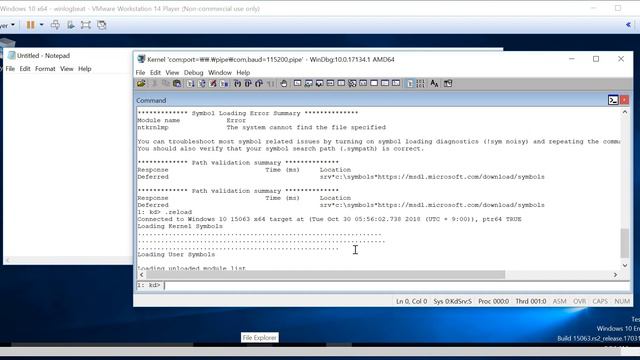640x360 pixels.
Task: Click the Font (A) toolbar icon
Action: pyautogui.click(x=434, y=84)
